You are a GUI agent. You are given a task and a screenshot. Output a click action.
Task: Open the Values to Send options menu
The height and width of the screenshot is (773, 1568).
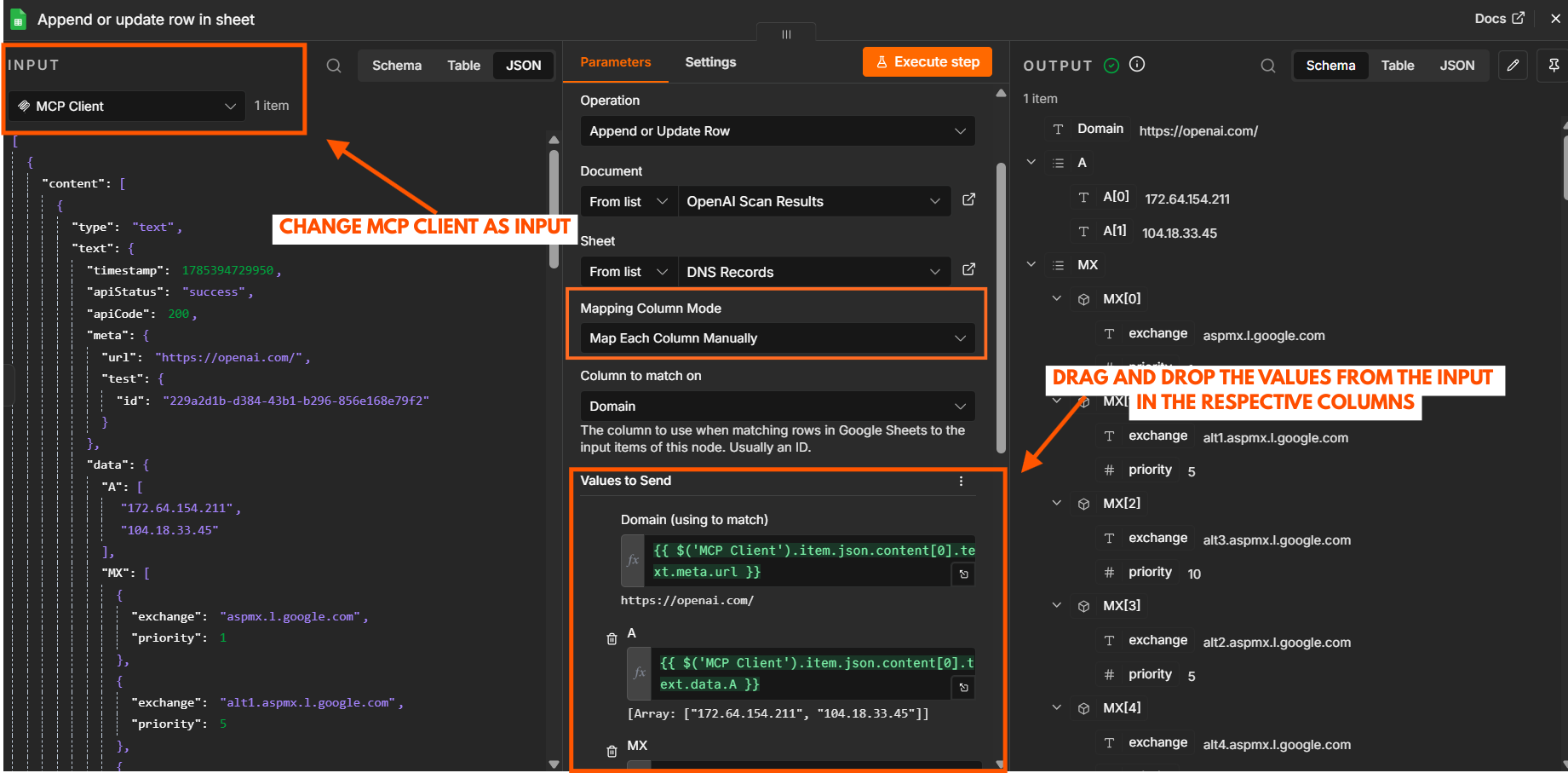click(x=961, y=482)
